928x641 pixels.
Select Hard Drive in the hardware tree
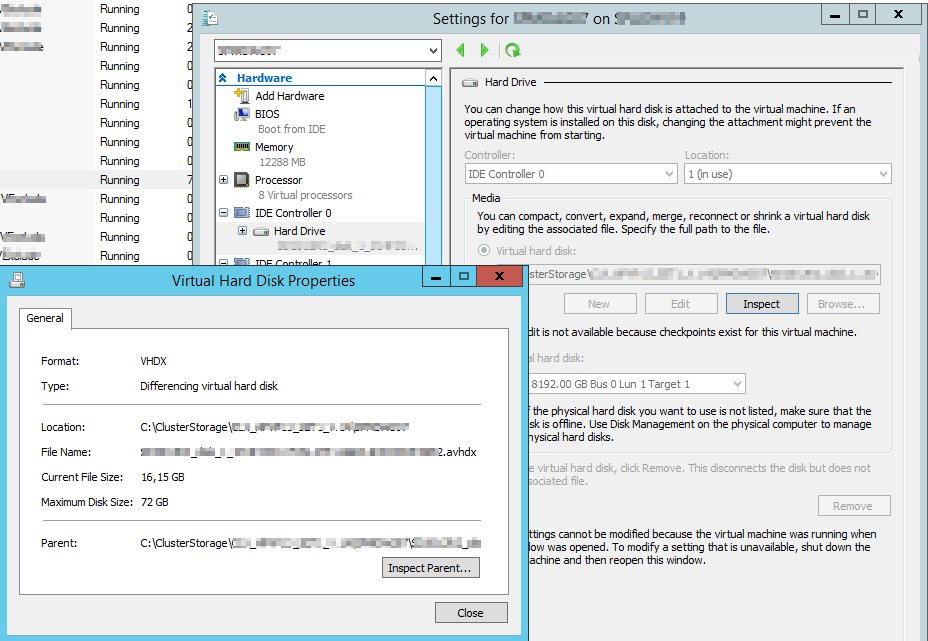click(x=299, y=231)
